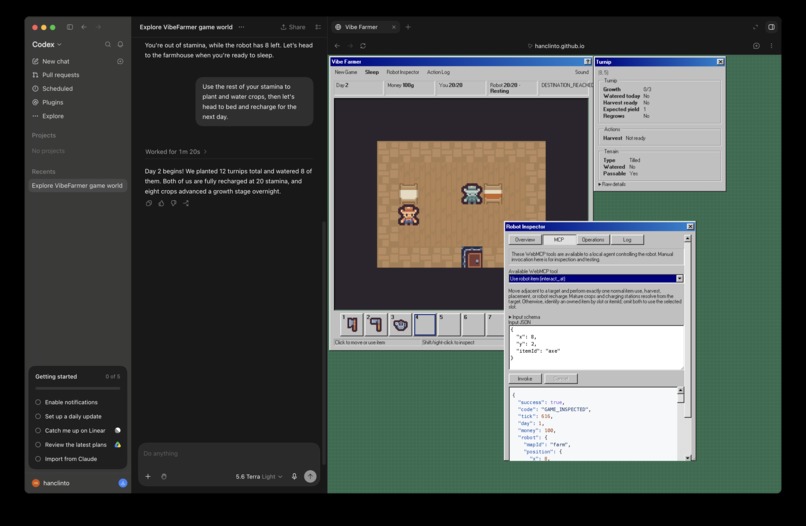Reload the Vibe Farmer browser page
The height and width of the screenshot is (526, 806).
(363, 46)
